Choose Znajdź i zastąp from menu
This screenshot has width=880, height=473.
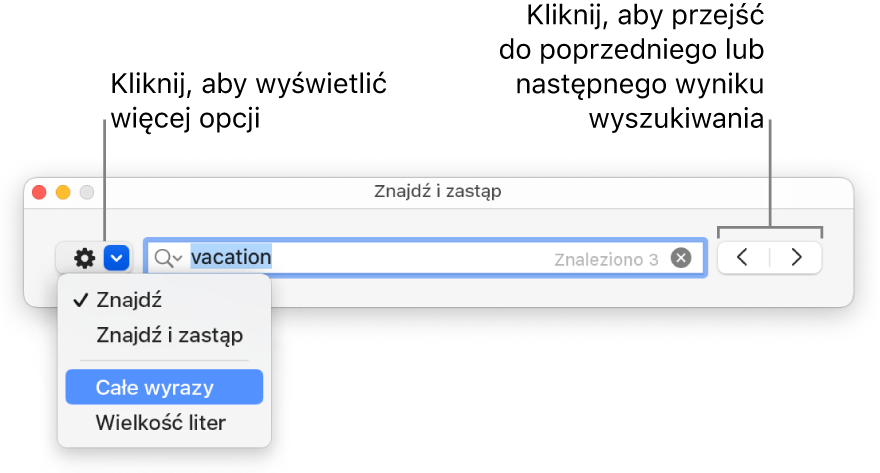169,335
